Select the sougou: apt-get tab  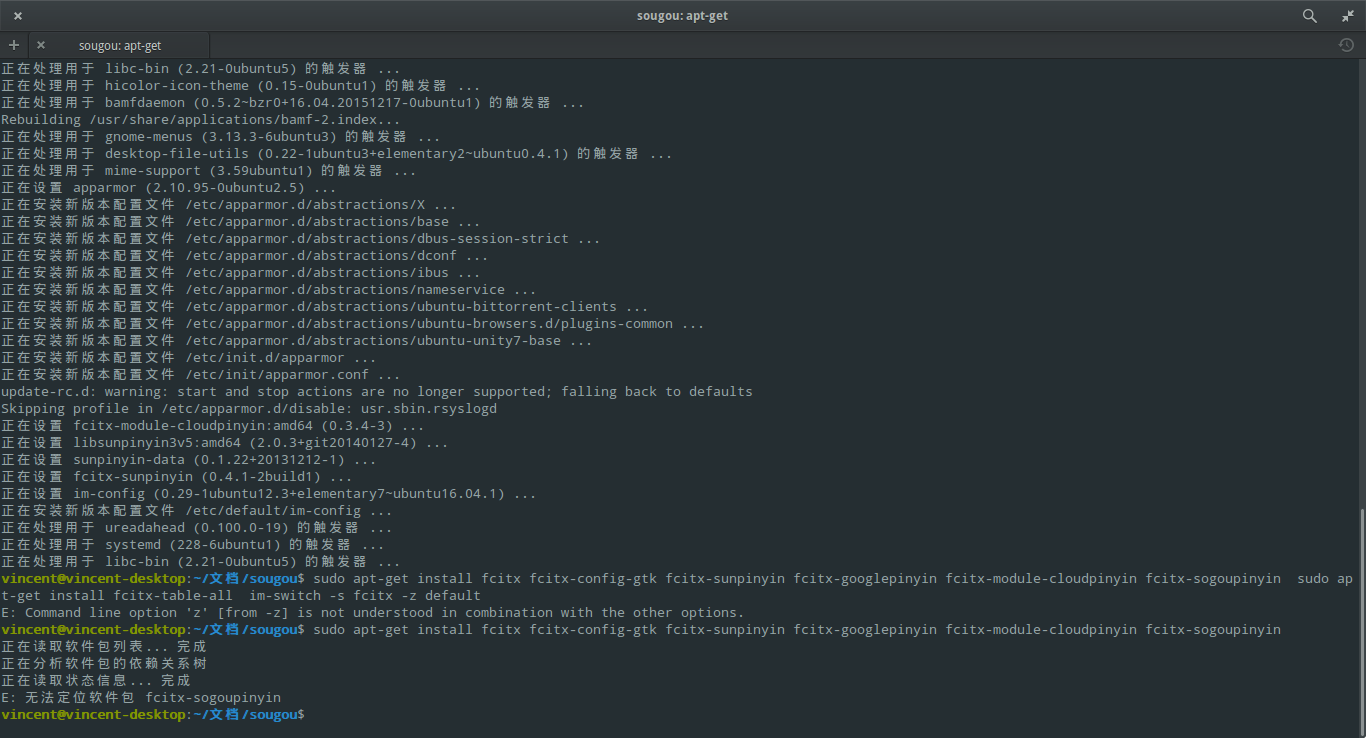coord(120,45)
